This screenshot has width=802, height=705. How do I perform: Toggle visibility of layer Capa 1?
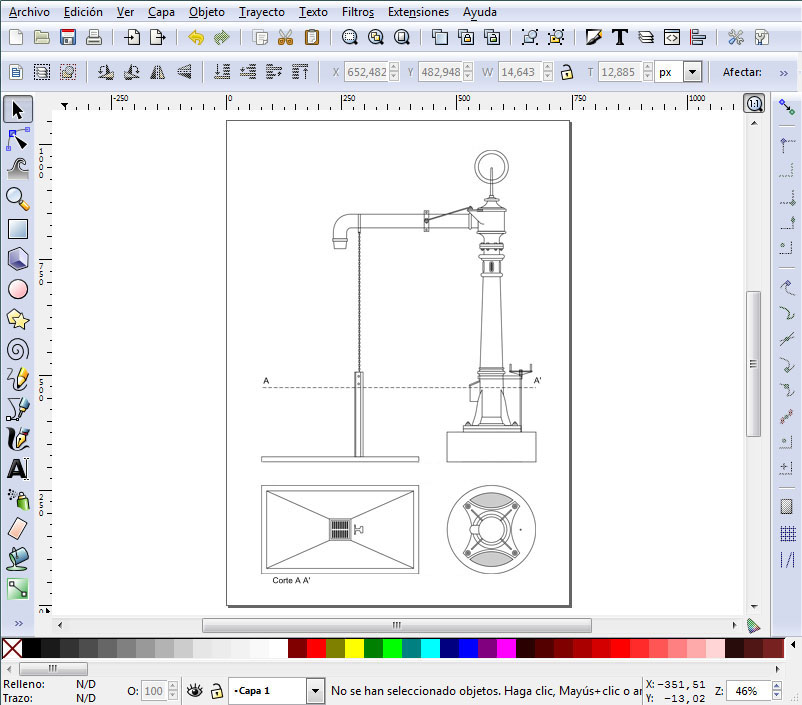[x=195, y=690]
